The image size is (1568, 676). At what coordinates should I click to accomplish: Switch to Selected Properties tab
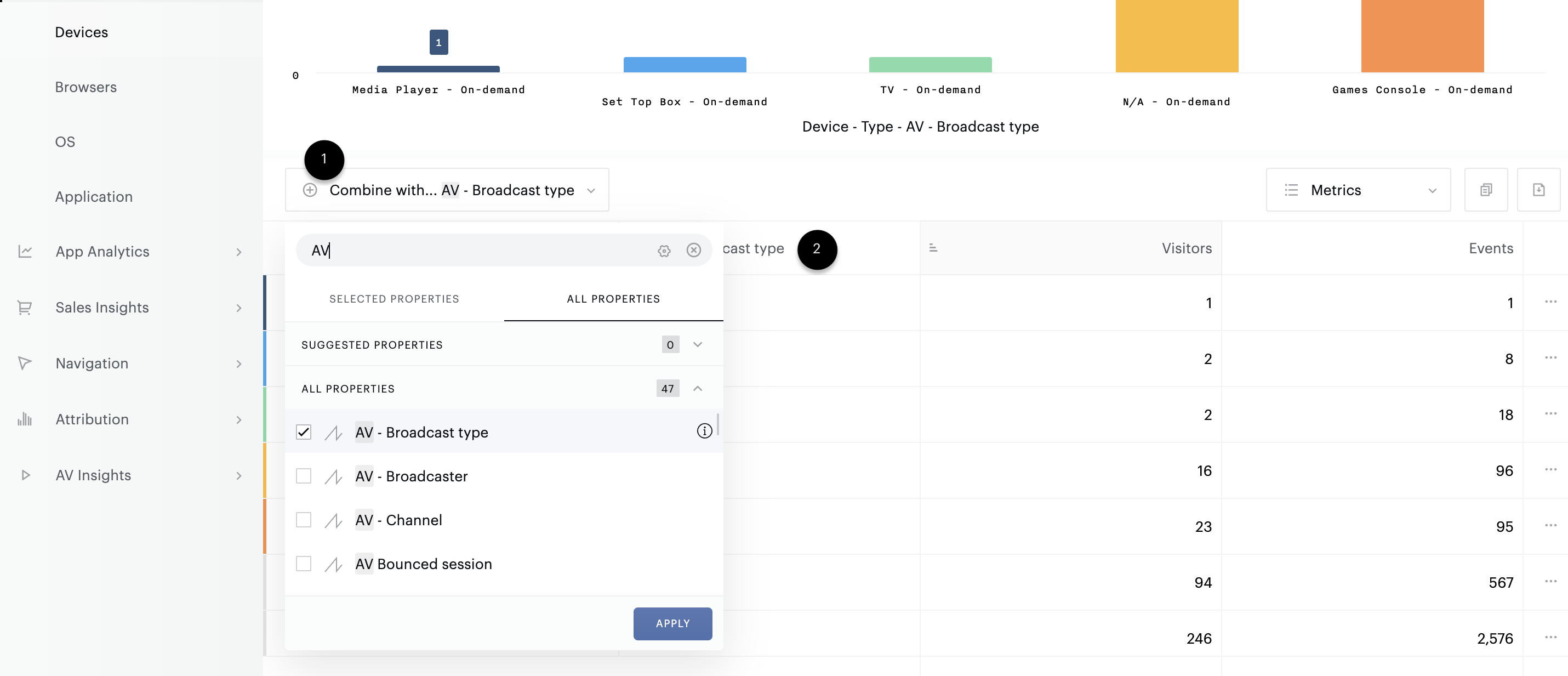[x=394, y=299]
